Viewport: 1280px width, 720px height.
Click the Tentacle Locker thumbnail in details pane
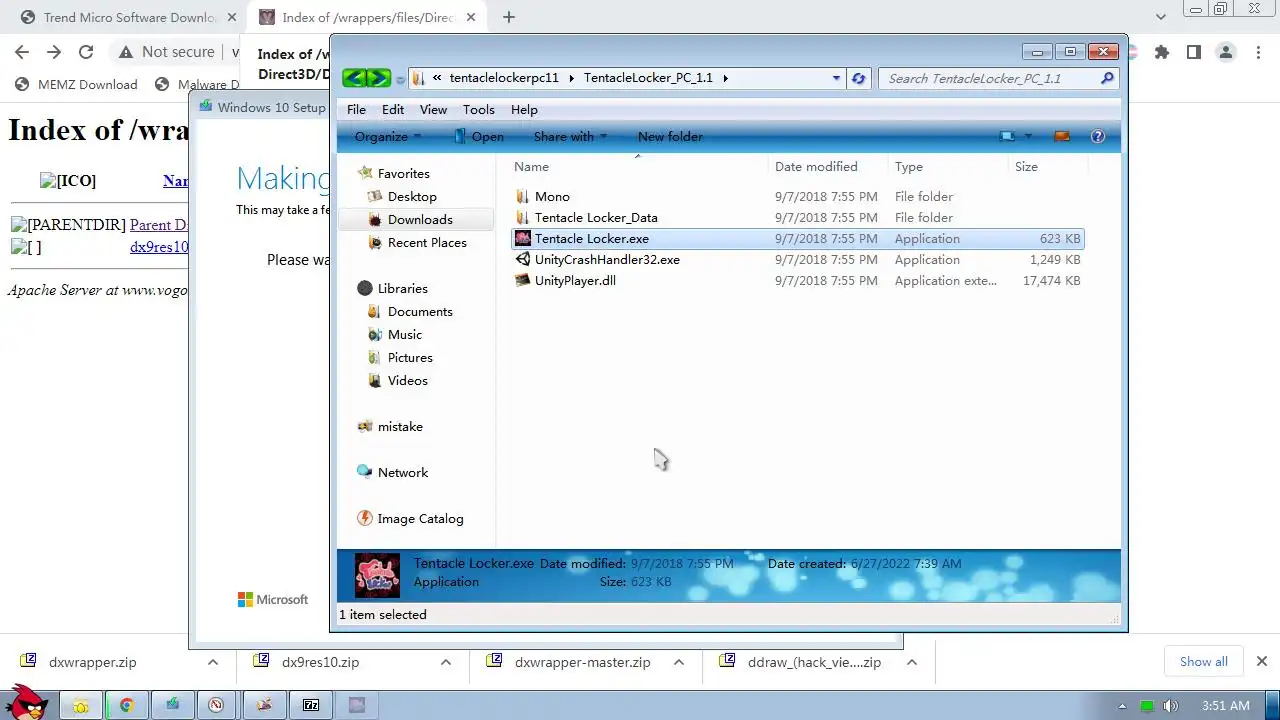(x=377, y=576)
